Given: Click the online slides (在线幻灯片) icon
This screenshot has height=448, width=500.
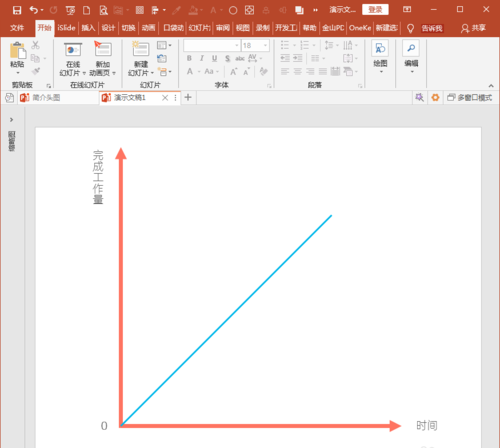Looking at the screenshot, I should [73, 50].
